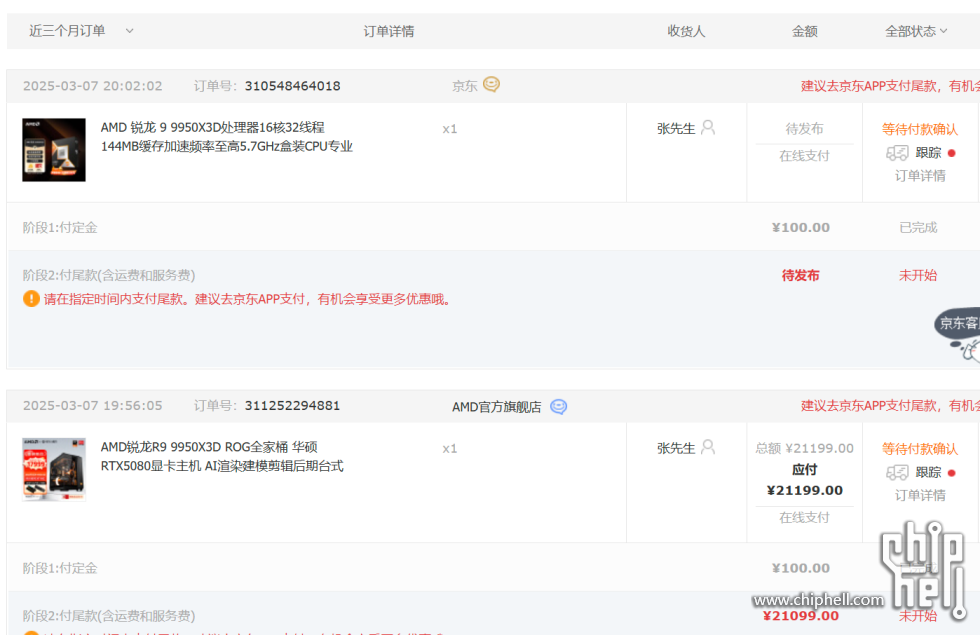The image size is (980, 635).
Task: Click 订单详情 link for order 310548464018
Action: pos(920,176)
